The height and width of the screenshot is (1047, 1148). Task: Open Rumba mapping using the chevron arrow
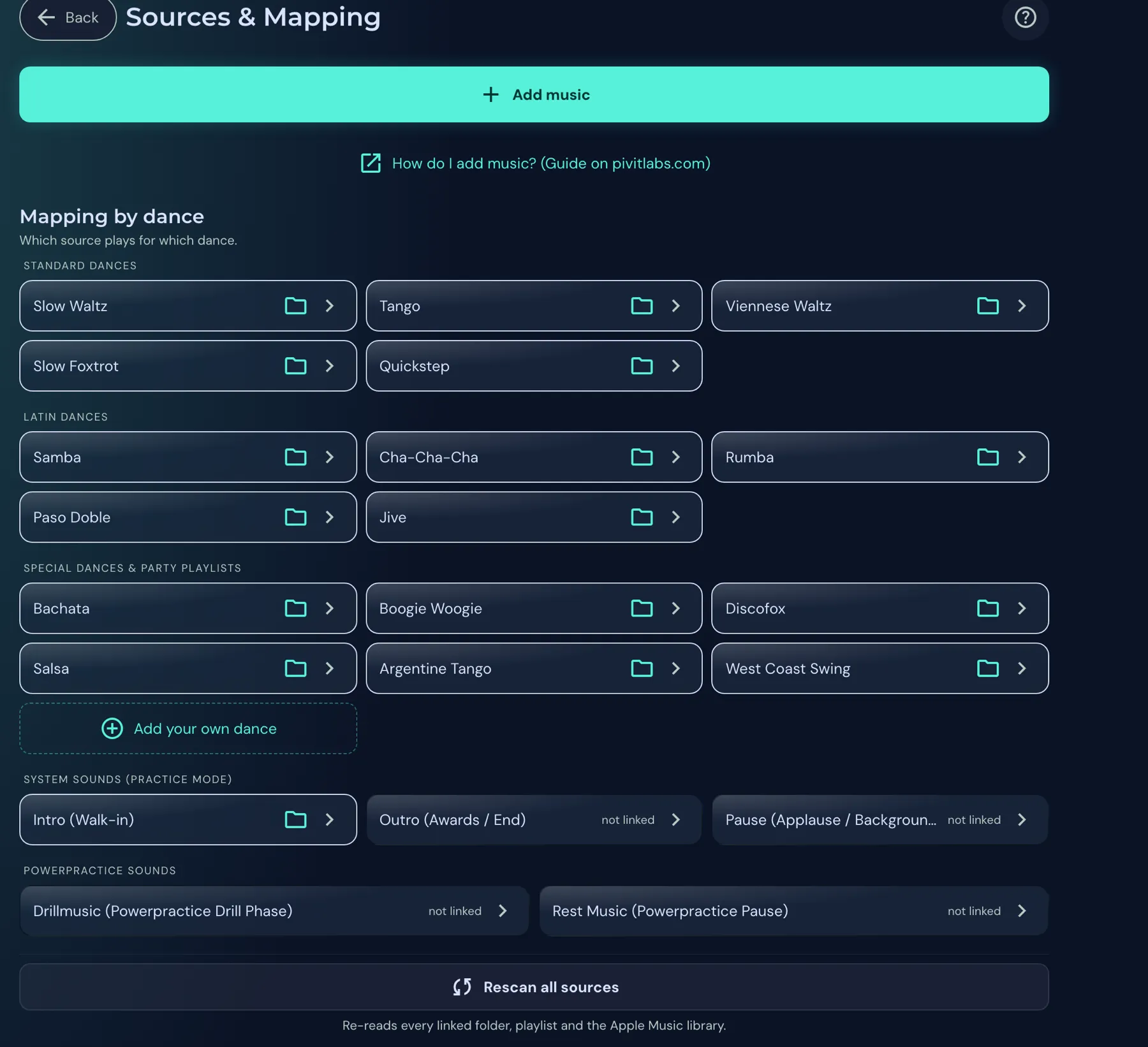point(1022,457)
